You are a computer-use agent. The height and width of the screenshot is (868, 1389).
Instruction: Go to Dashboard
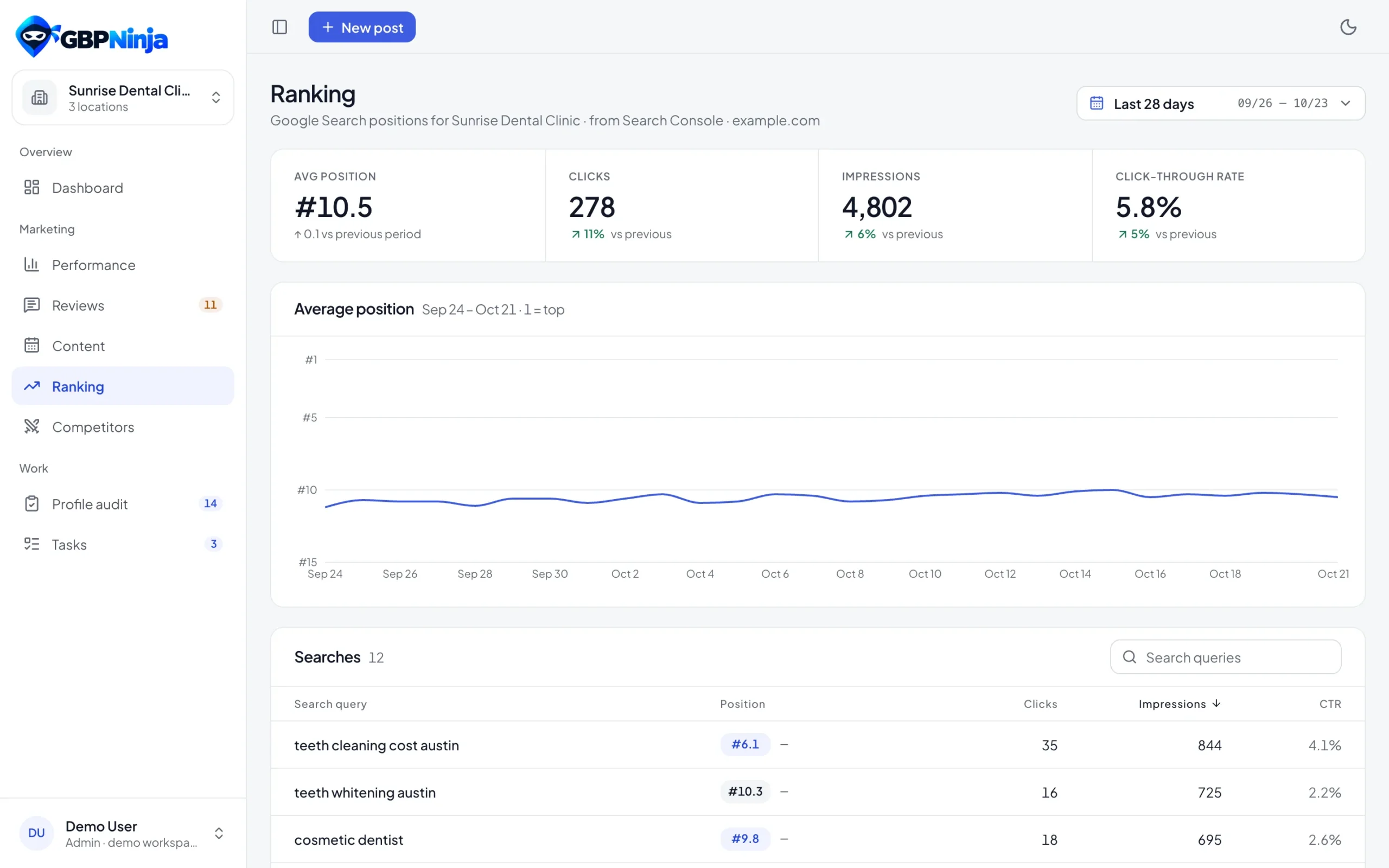pyautogui.click(x=123, y=188)
